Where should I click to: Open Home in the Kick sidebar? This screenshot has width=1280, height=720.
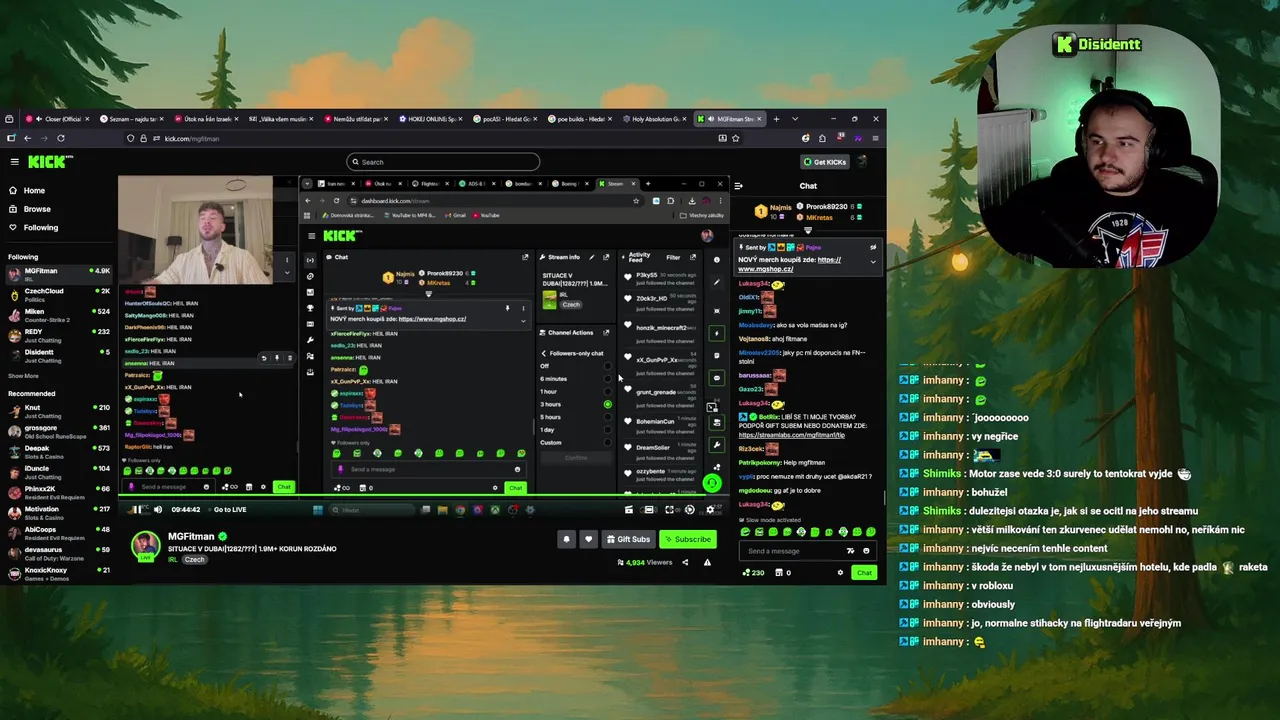click(x=27, y=190)
